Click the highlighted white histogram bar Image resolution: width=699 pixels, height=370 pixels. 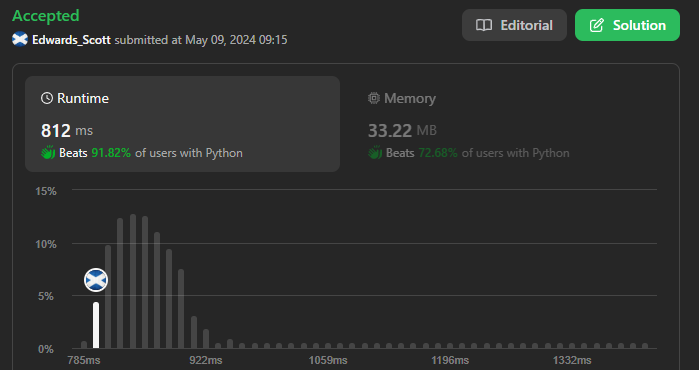(96, 325)
